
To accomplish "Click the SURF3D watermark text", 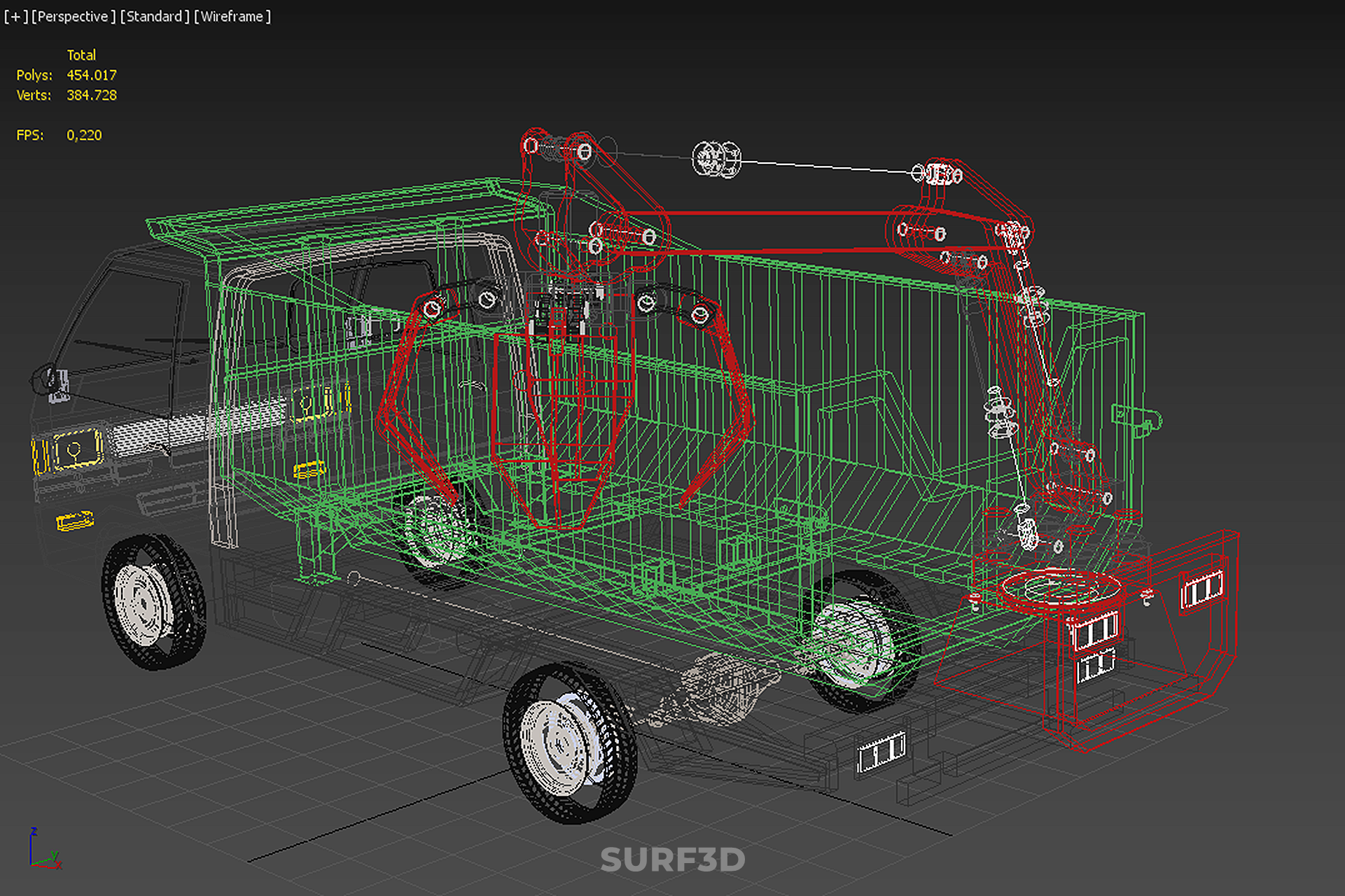I will click(x=672, y=860).
